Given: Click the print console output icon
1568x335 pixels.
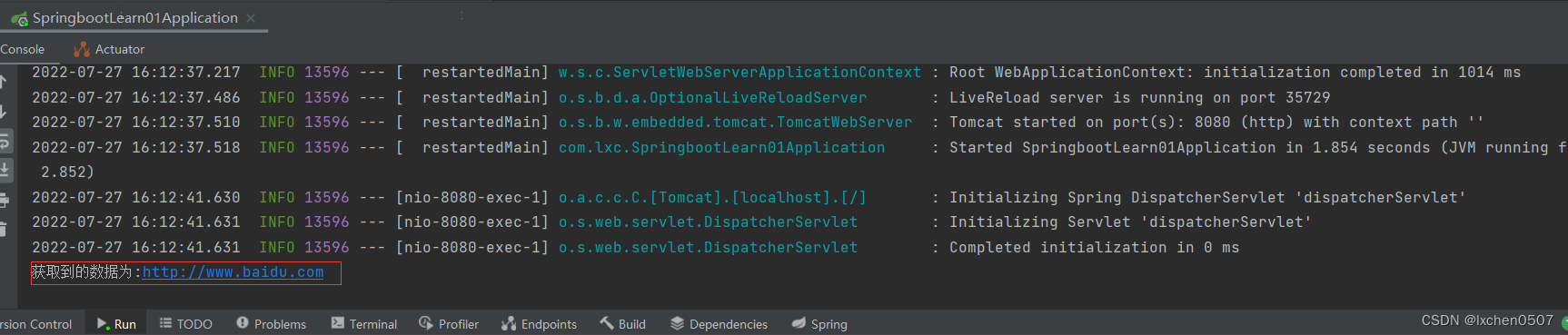Looking at the screenshot, I should [4, 200].
